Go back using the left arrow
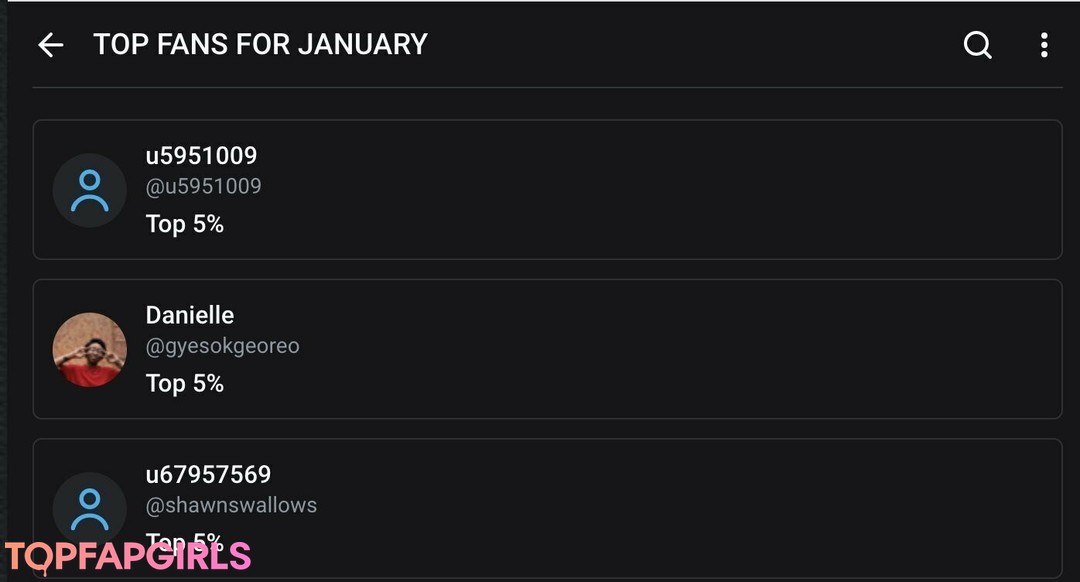 pos(50,45)
